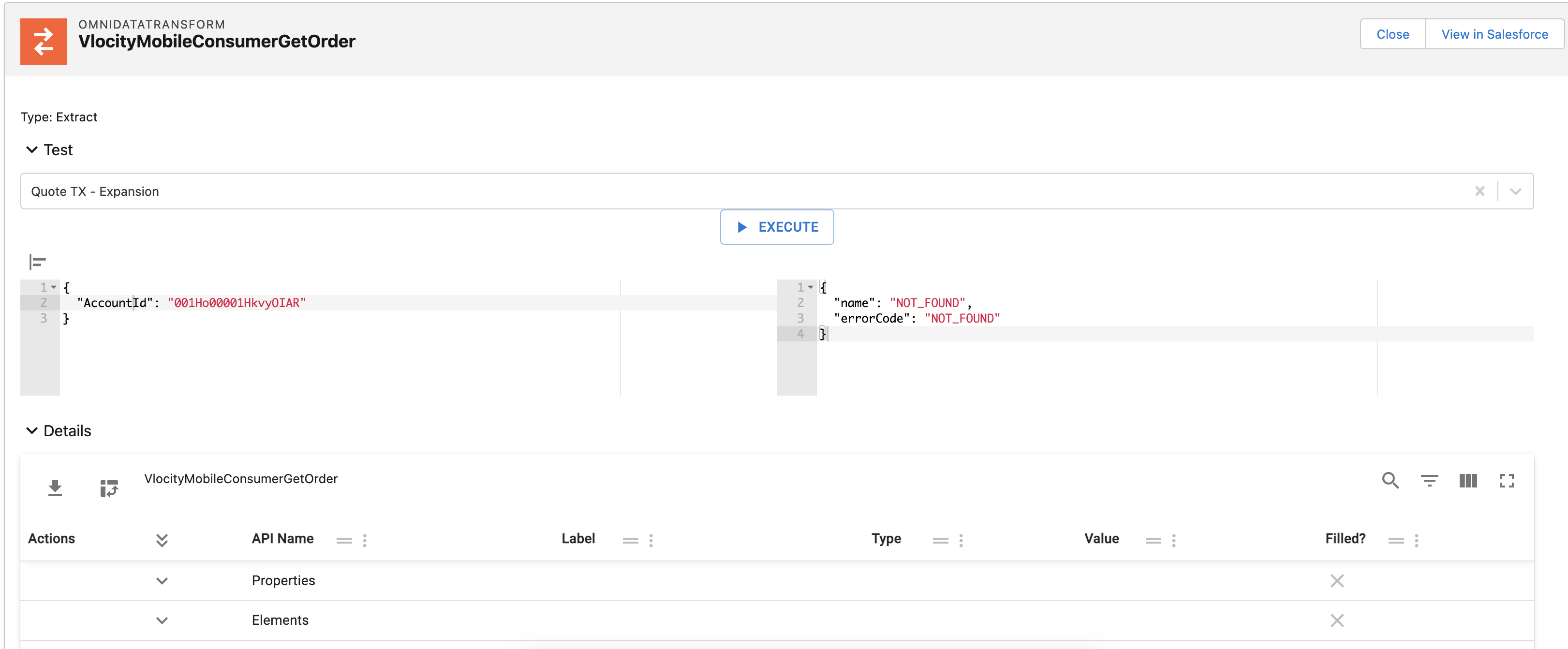Collapse the Details section

[x=31, y=430]
